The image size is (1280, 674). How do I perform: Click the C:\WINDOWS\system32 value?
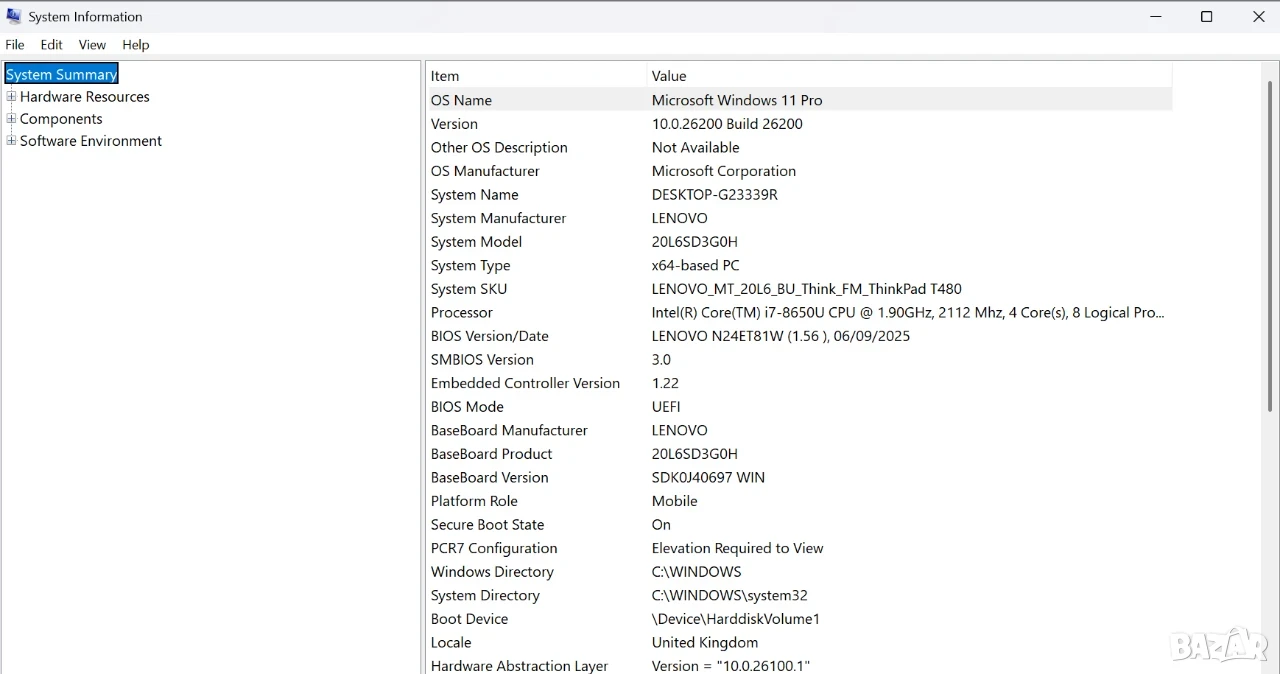tap(730, 596)
